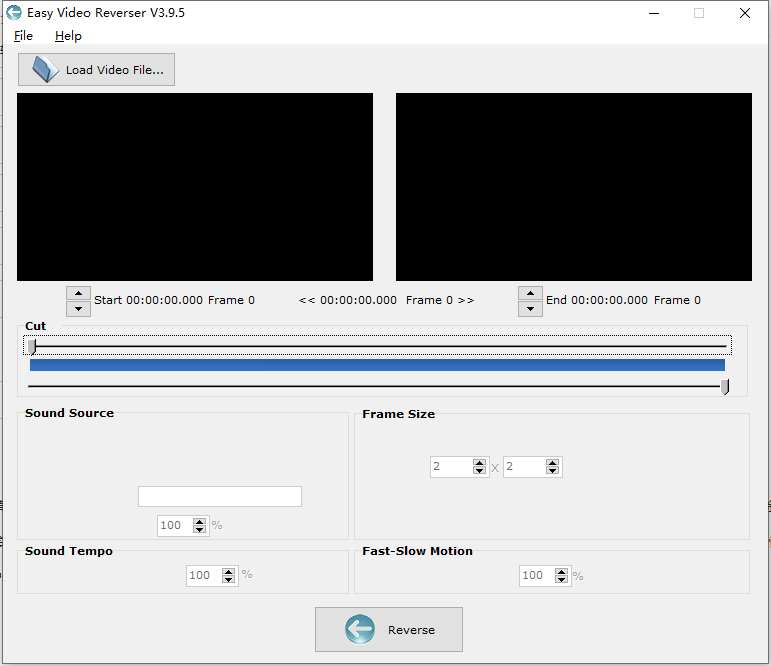Step forward with >> frame control
771x666 pixels.
(x=466, y=300)
